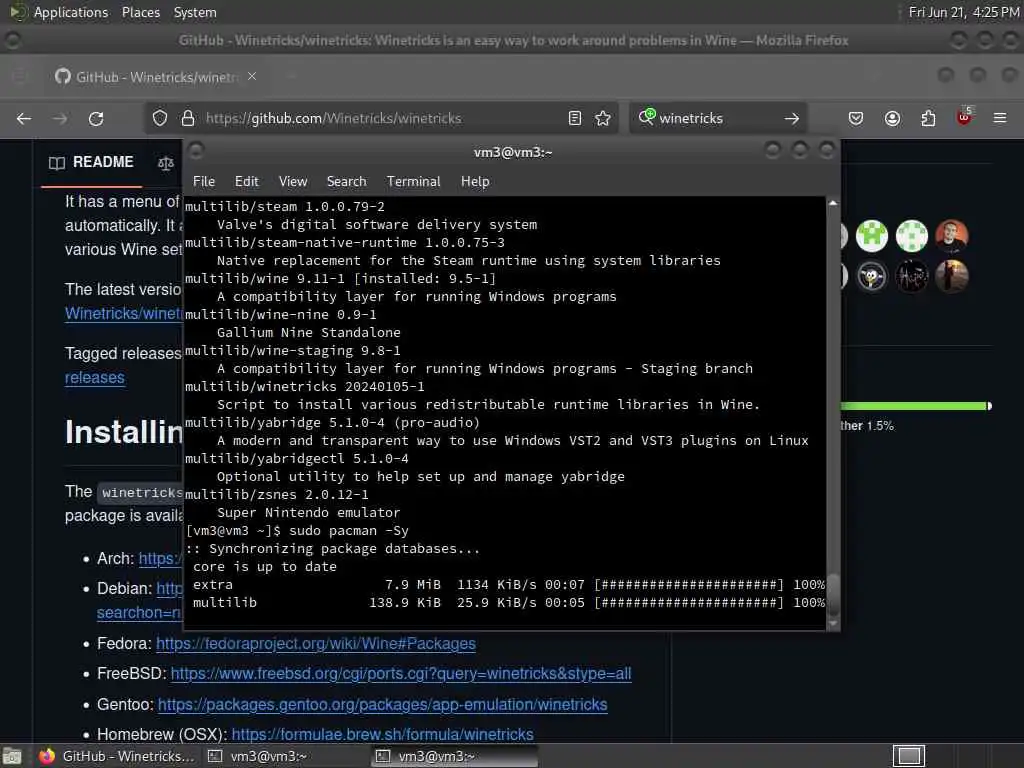1024x768 pixels.
Task: Open terminal Search menu
Action: point(346,182)
